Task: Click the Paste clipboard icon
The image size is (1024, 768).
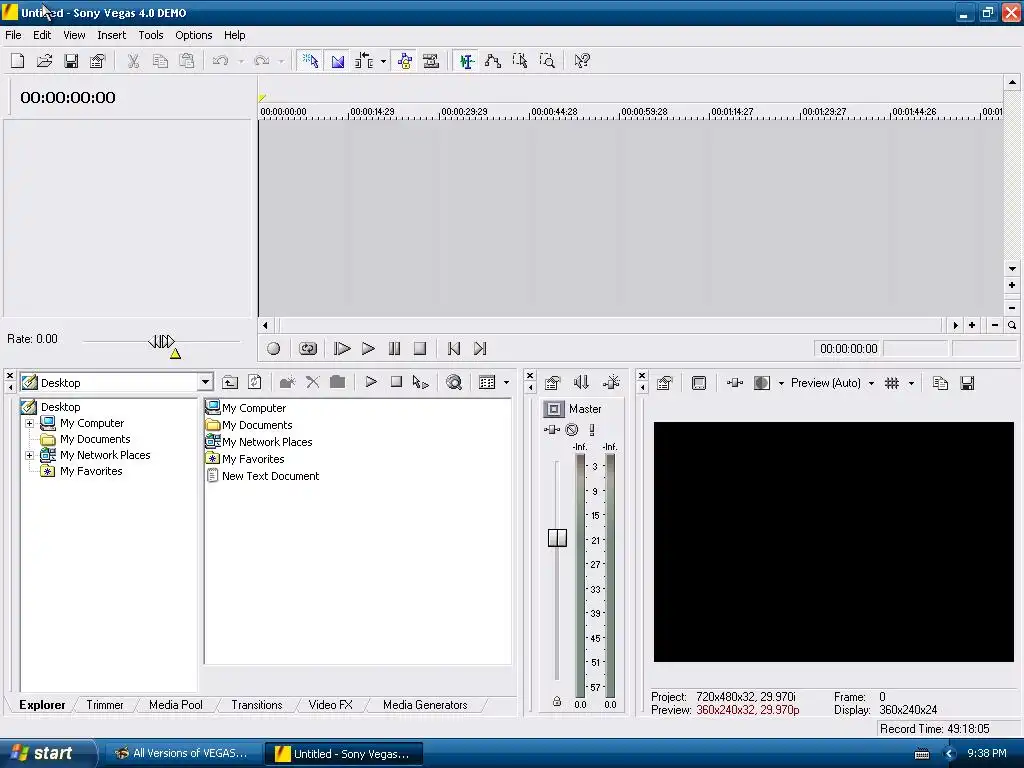Action: [x=187, y=61]
